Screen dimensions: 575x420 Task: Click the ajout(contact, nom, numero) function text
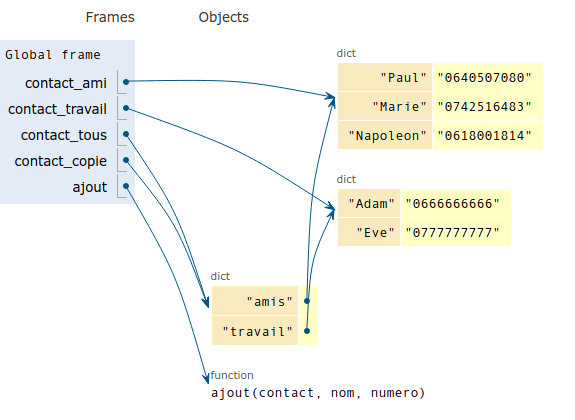click(x=318, y=393)
